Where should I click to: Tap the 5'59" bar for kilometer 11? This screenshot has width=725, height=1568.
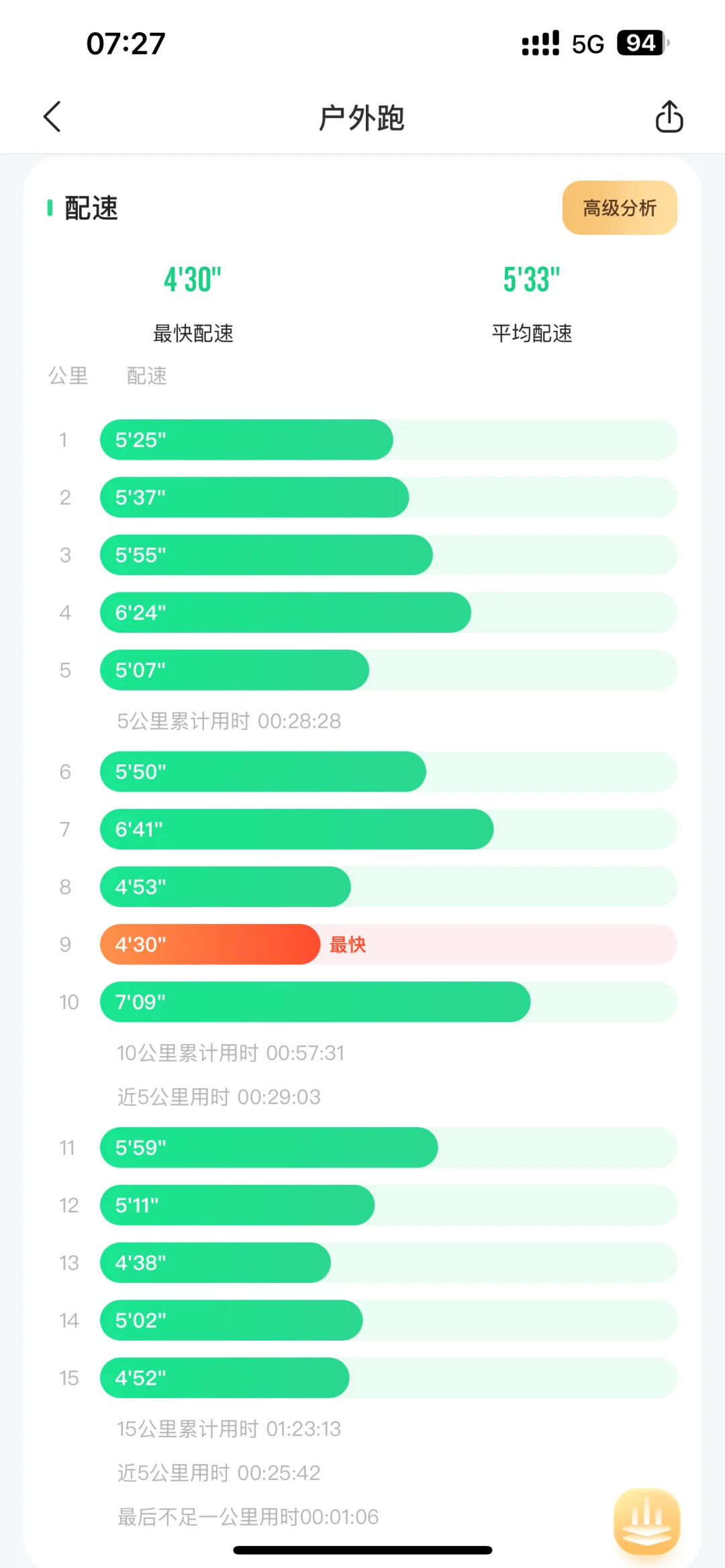tap(269, 1148)
